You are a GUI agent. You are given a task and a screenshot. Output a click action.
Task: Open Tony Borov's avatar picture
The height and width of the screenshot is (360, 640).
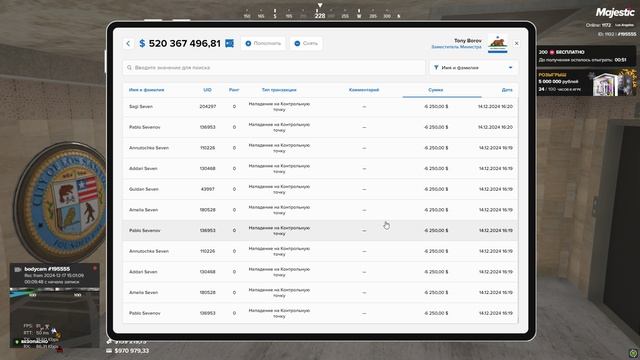tap(498, 43)
